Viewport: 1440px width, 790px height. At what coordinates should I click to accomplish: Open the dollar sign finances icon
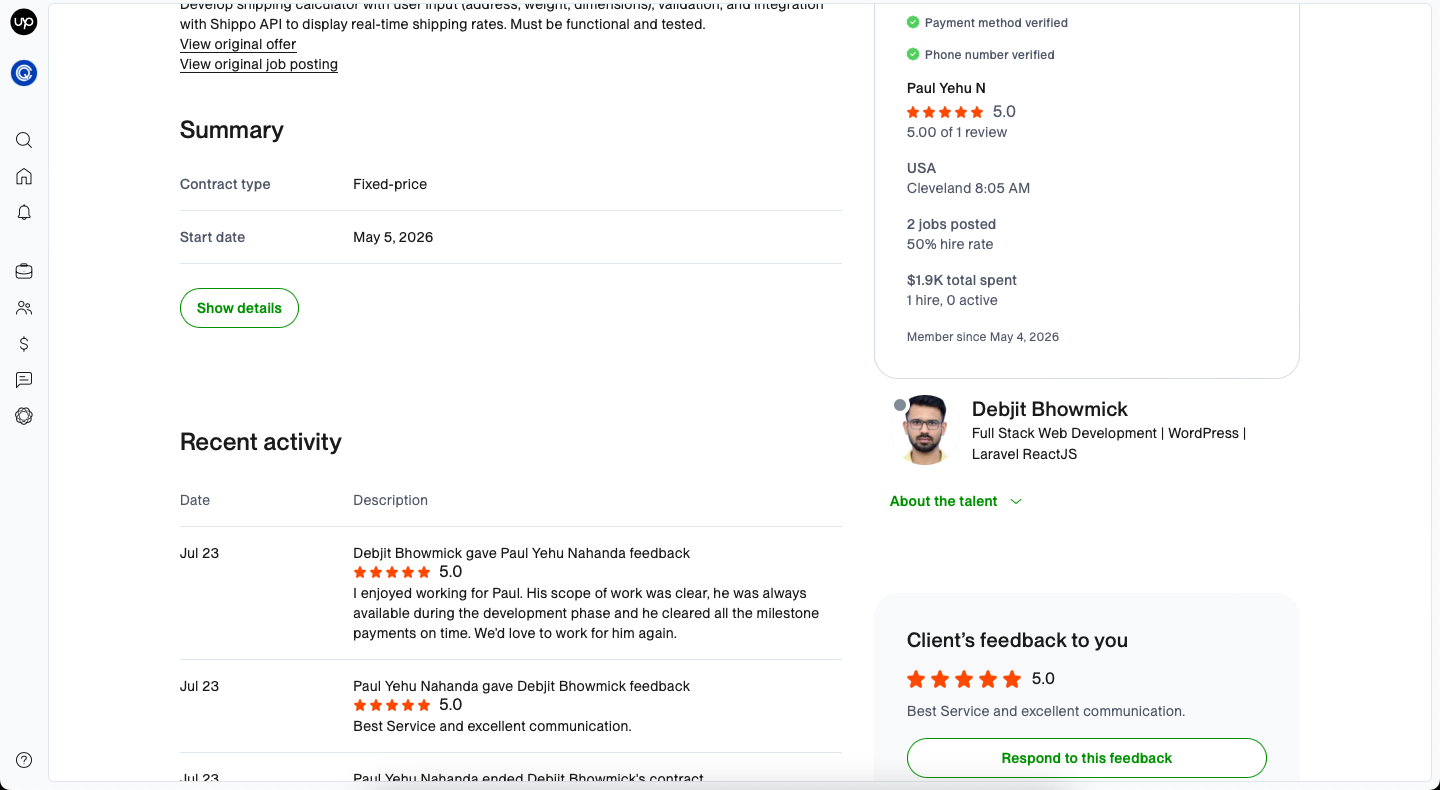pyautogui.click(x=24, y=344)
